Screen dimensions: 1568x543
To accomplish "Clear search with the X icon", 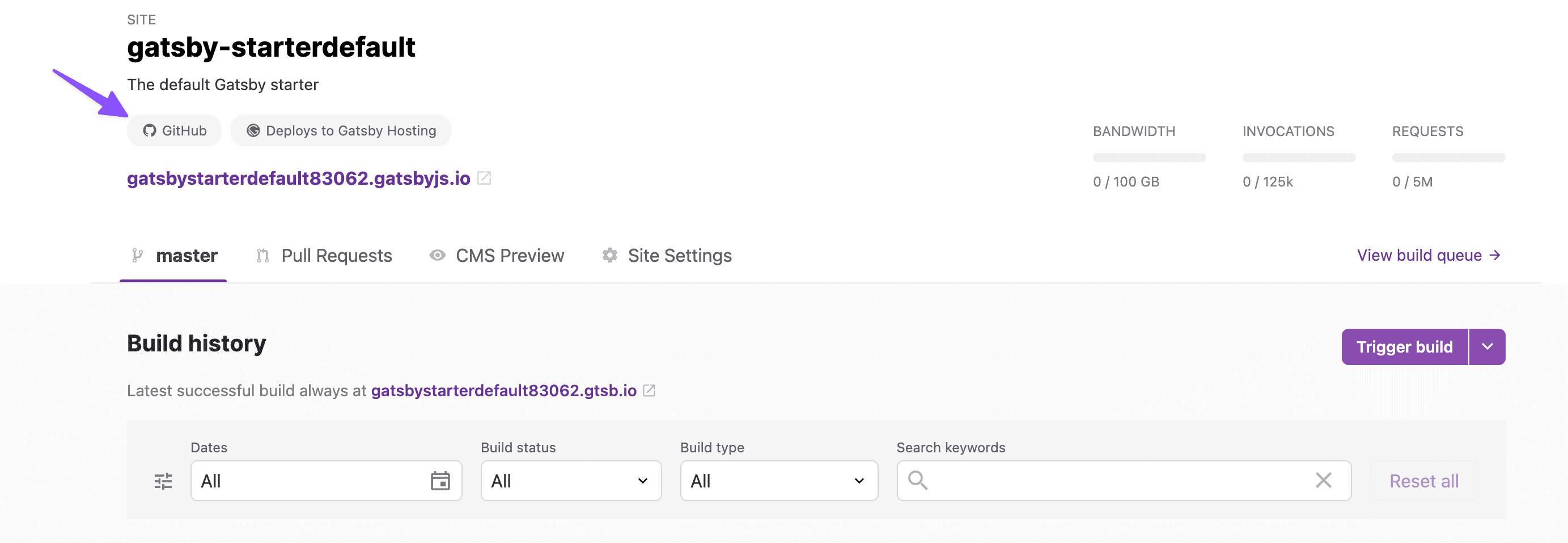I will click(1323, 480).
